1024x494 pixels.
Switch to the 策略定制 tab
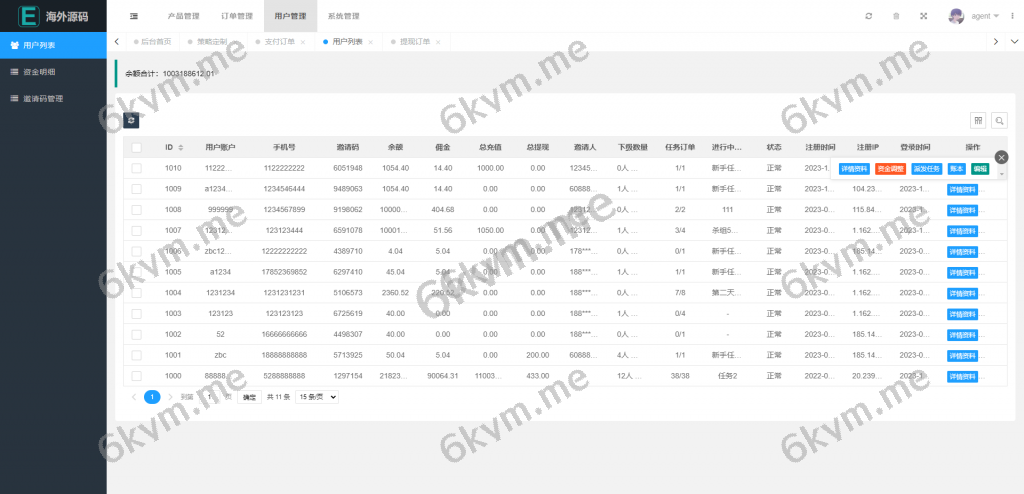pos(213,42)
